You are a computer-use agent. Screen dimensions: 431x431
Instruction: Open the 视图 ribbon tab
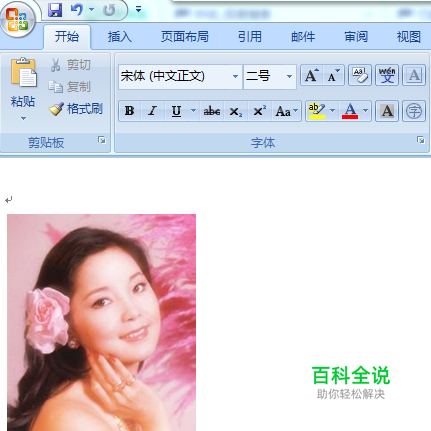[x=409, y=36]
